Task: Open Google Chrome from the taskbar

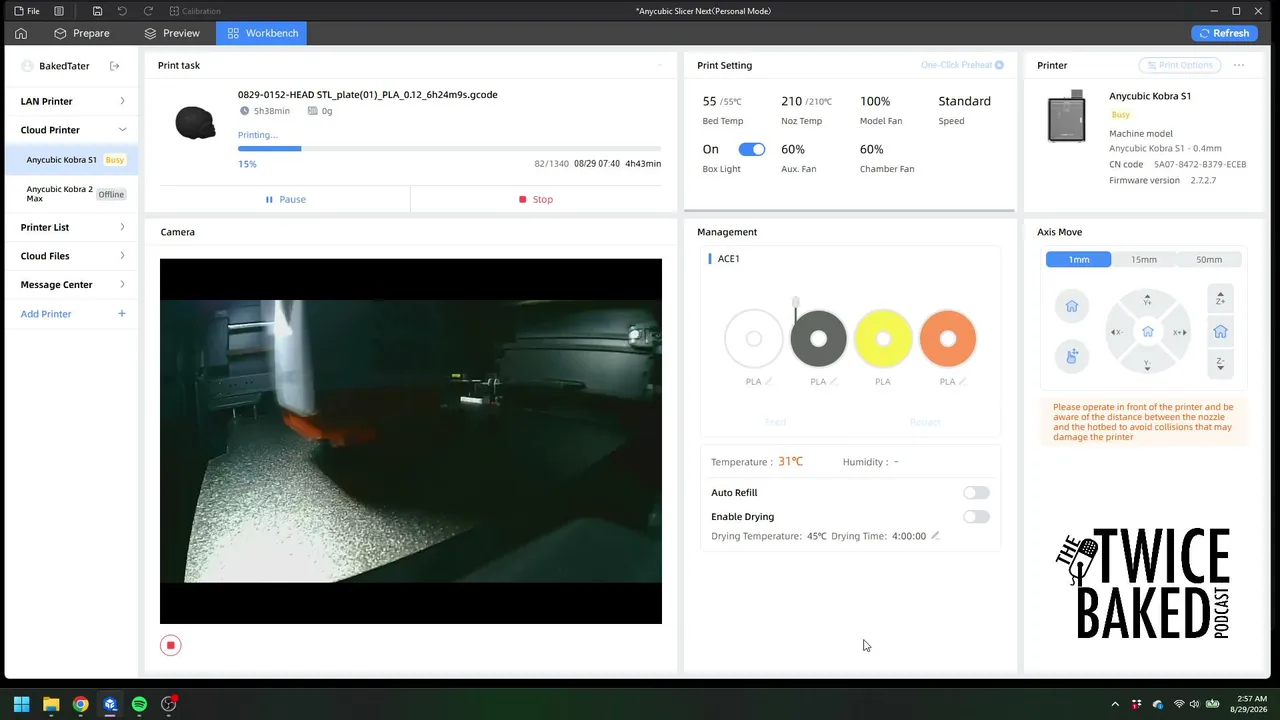Action: click(x=80, y=704)
